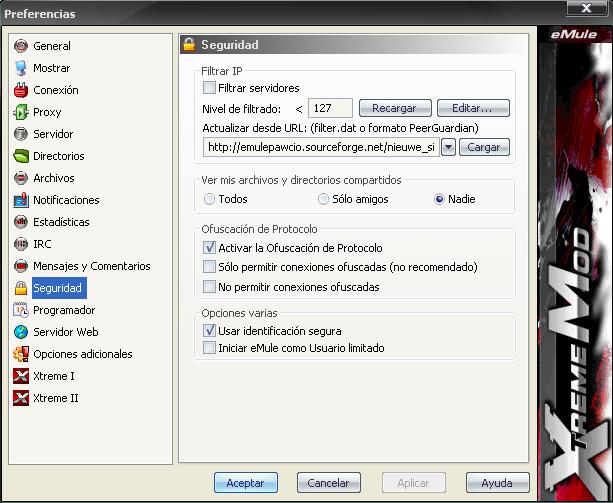
Task: Check Sólo permitir conexiones ofuscadas
Action: (x=209, y=267)
